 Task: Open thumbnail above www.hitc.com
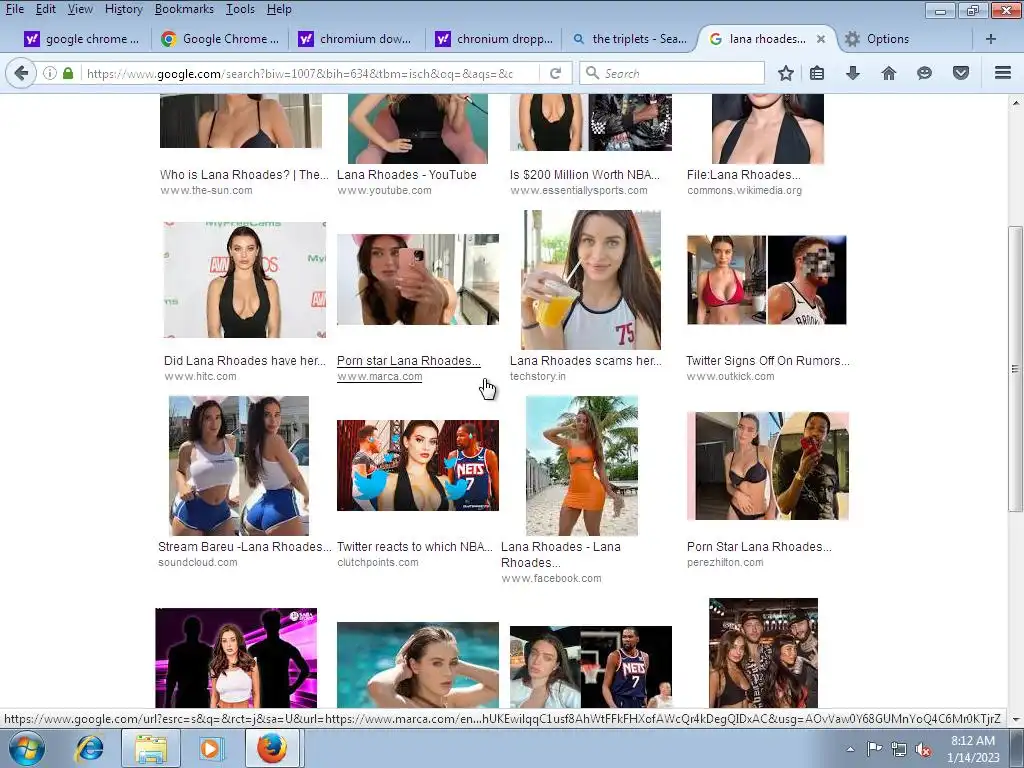tap(244, 280)
